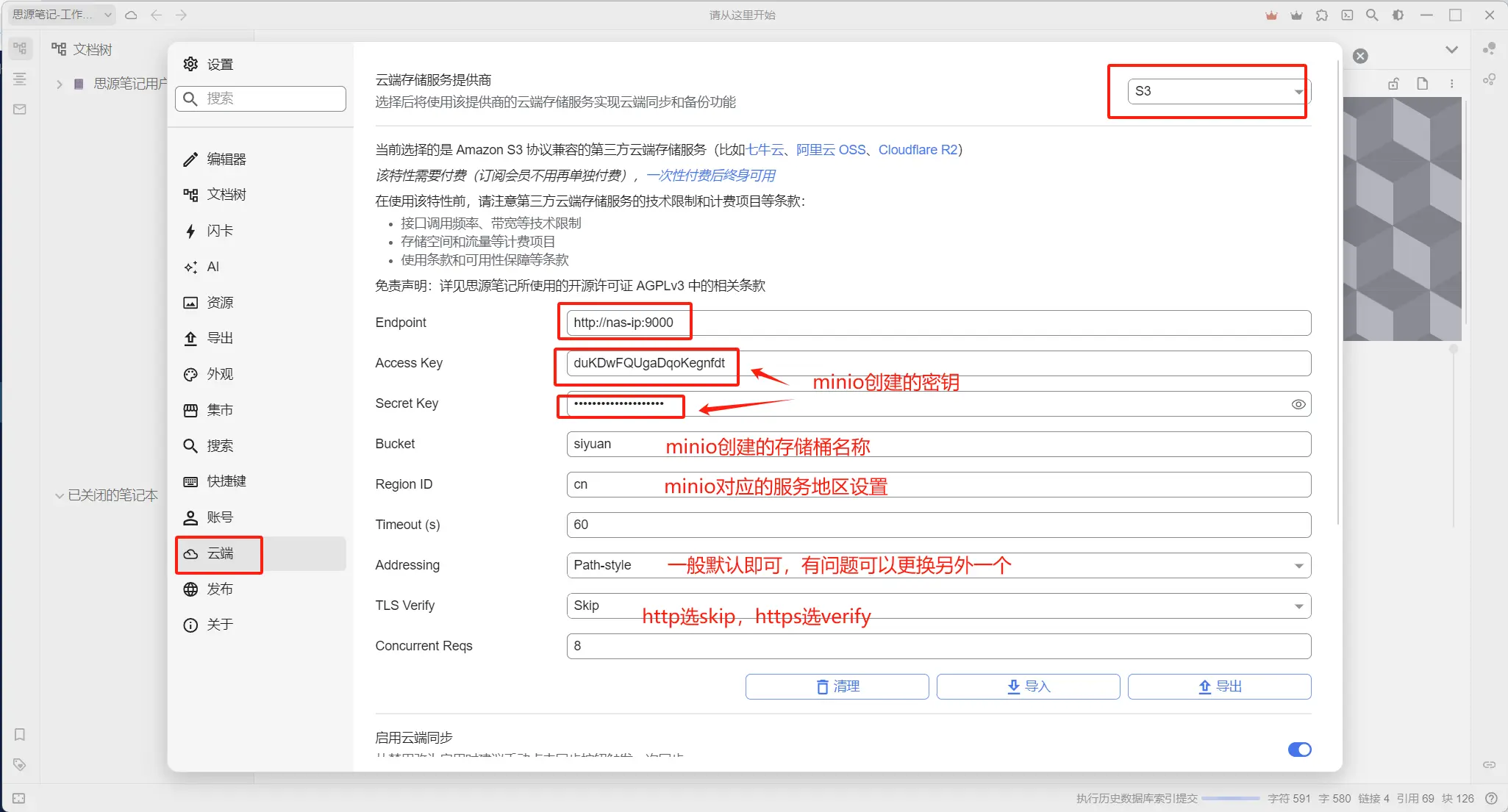Toggle the 启用云端同步 switch
This screenshot has width=1508, height=812.
click(1299, 750)
